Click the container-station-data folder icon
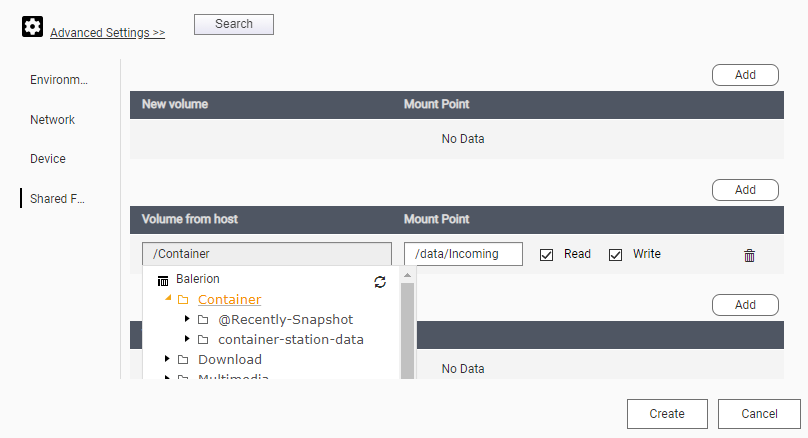 tap(203, 340)
